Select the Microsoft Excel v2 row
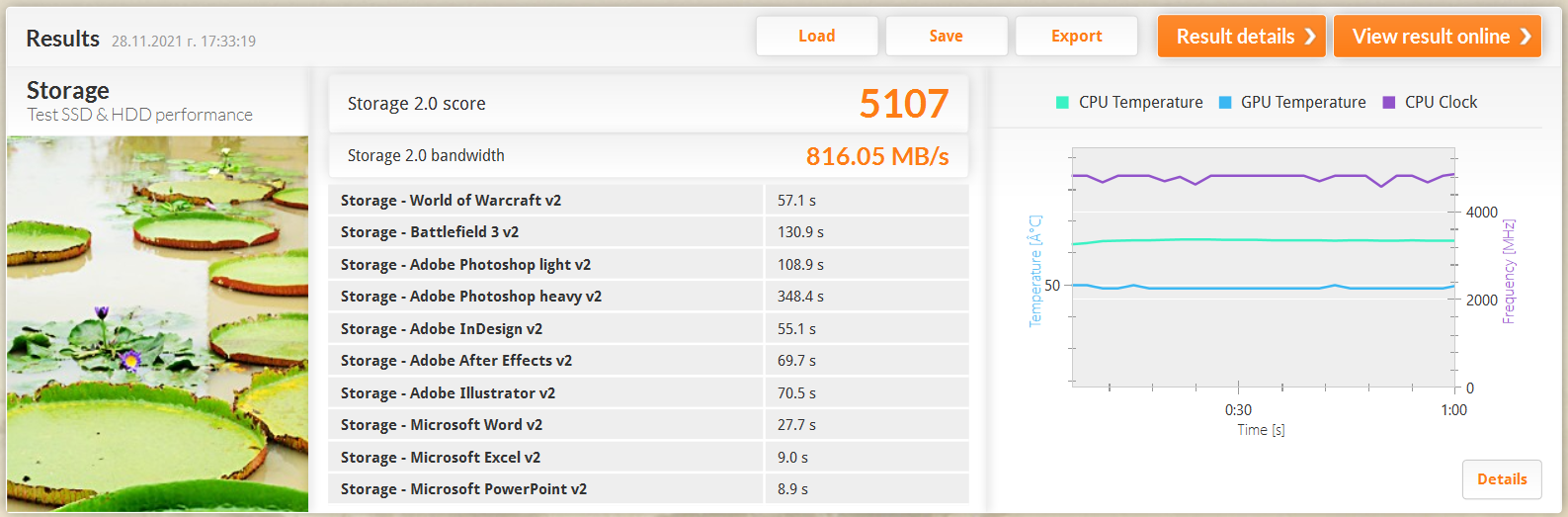This screenshot has width=1568, height=517. [648, 458]
